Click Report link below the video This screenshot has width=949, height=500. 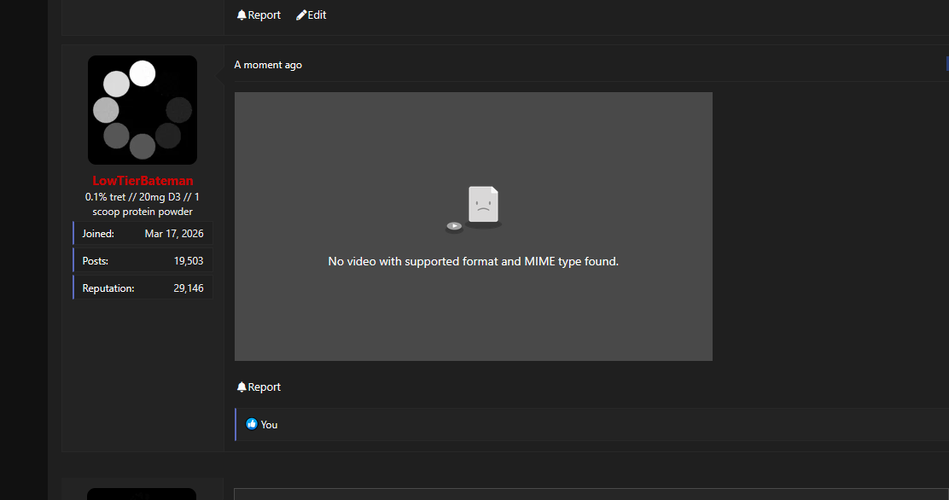coord(258,387)
